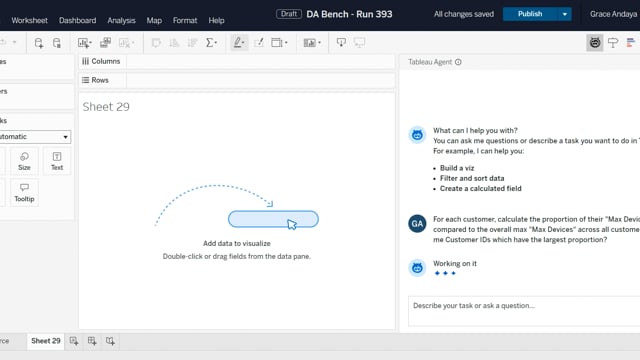640x360 pixels.
Task: Open the Highlight icon dropdown arrow
Action: (x=244, y=43)
